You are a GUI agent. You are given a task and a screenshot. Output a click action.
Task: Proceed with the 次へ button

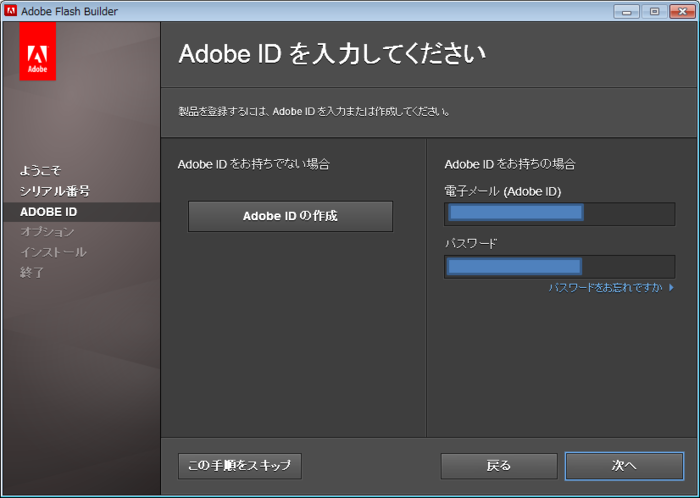[x=624, y=466]
